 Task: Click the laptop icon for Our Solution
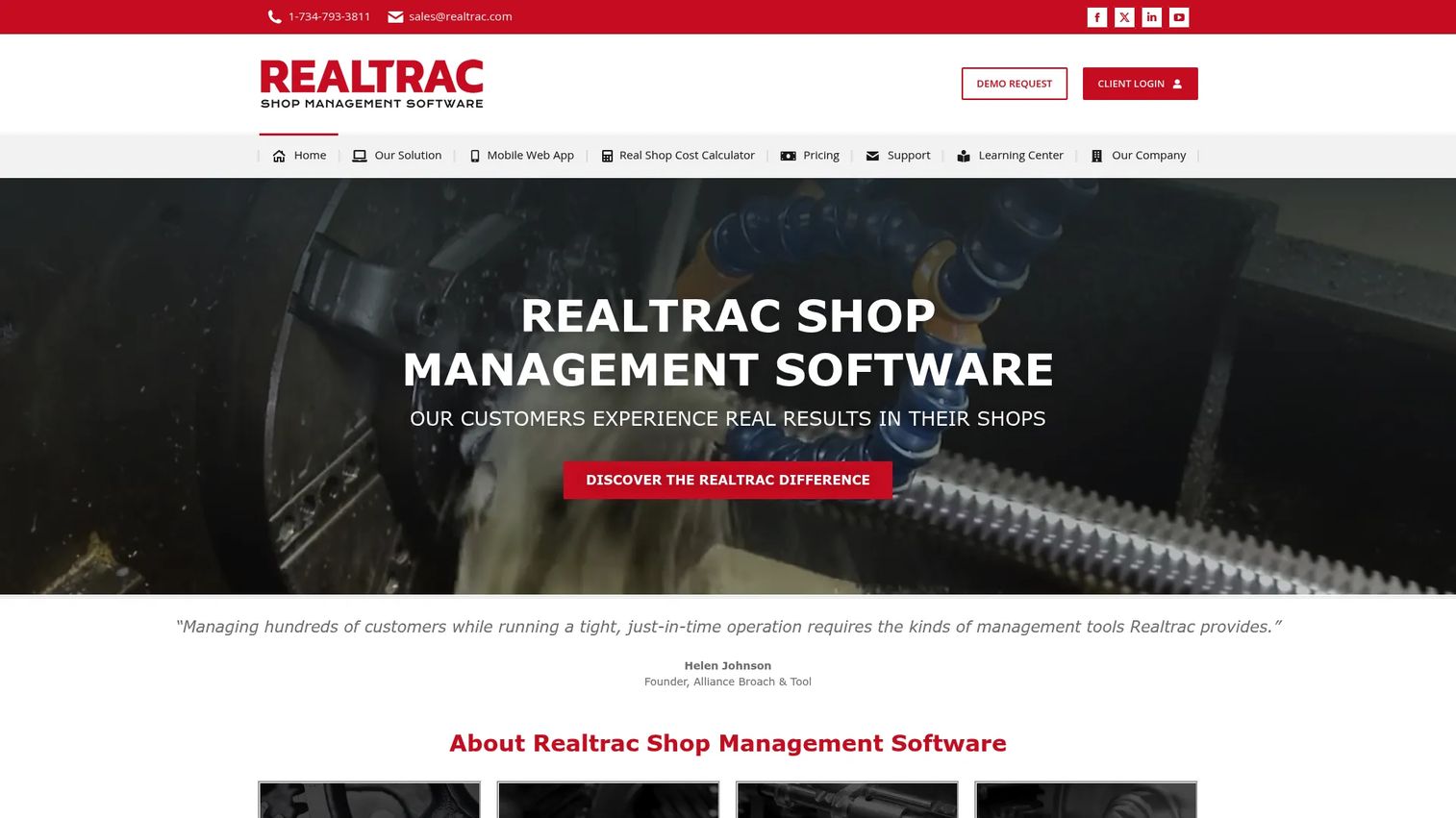click(x=360, y=156)
